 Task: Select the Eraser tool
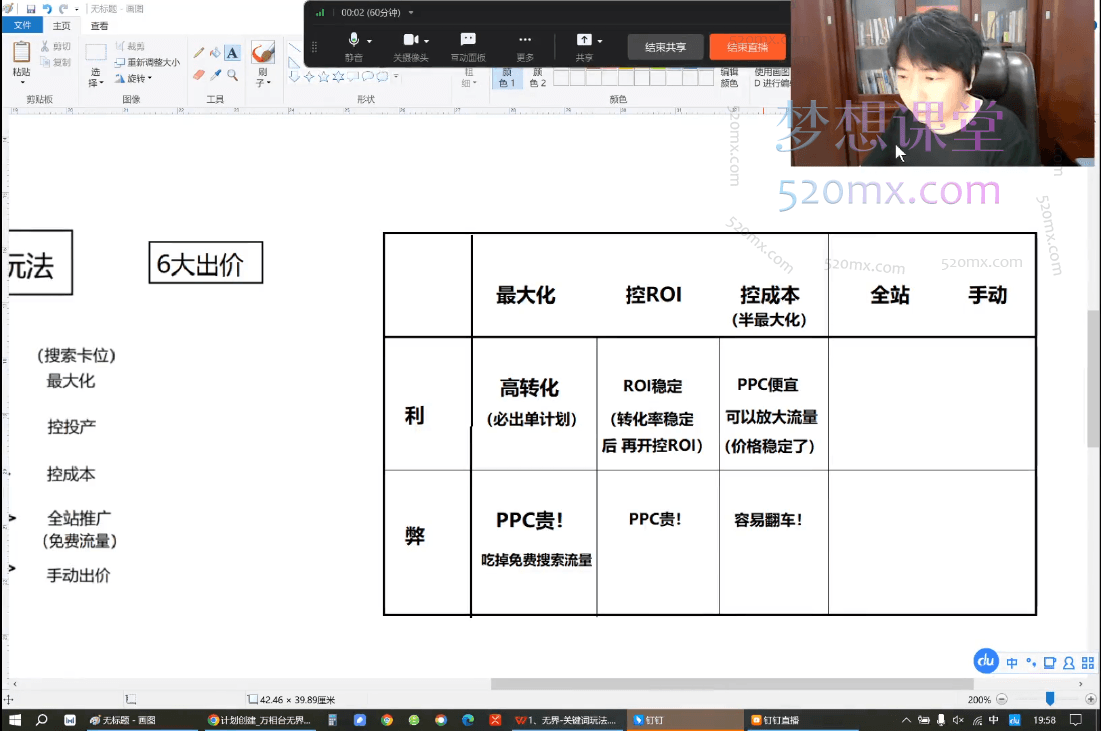tap(198, 75)
